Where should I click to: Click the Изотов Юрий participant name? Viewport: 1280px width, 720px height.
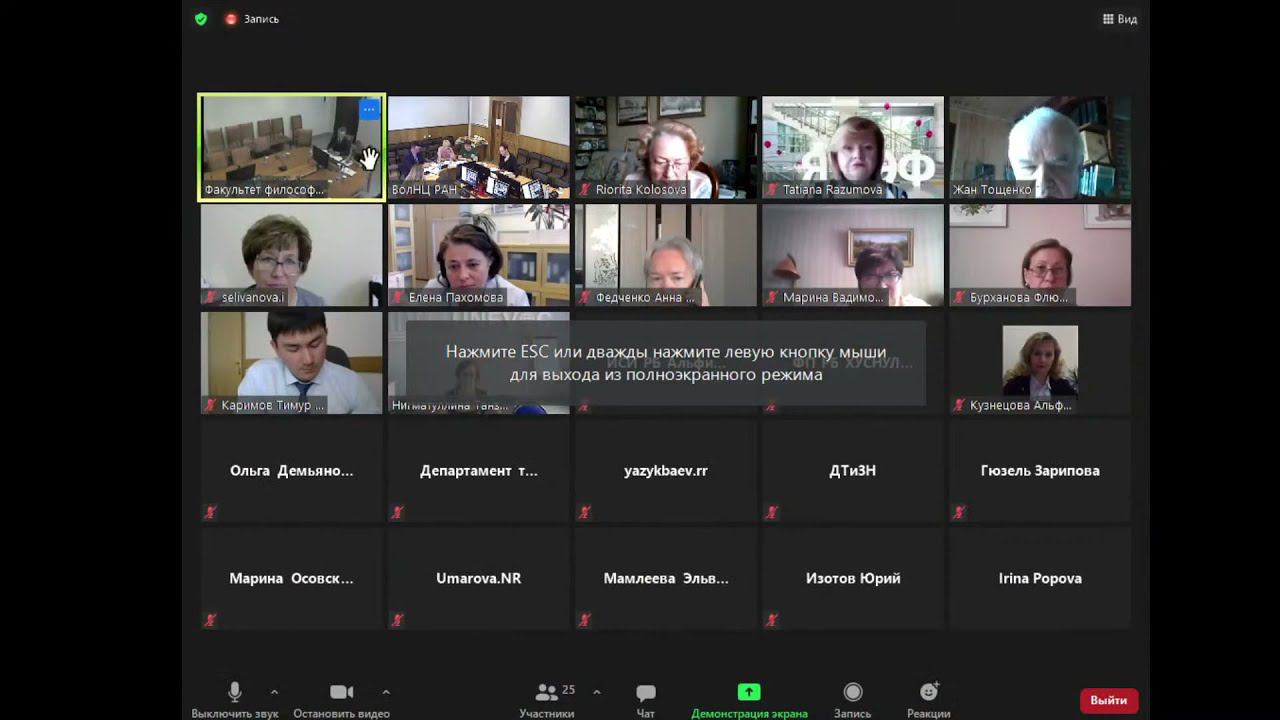click(x=853, y=578)
